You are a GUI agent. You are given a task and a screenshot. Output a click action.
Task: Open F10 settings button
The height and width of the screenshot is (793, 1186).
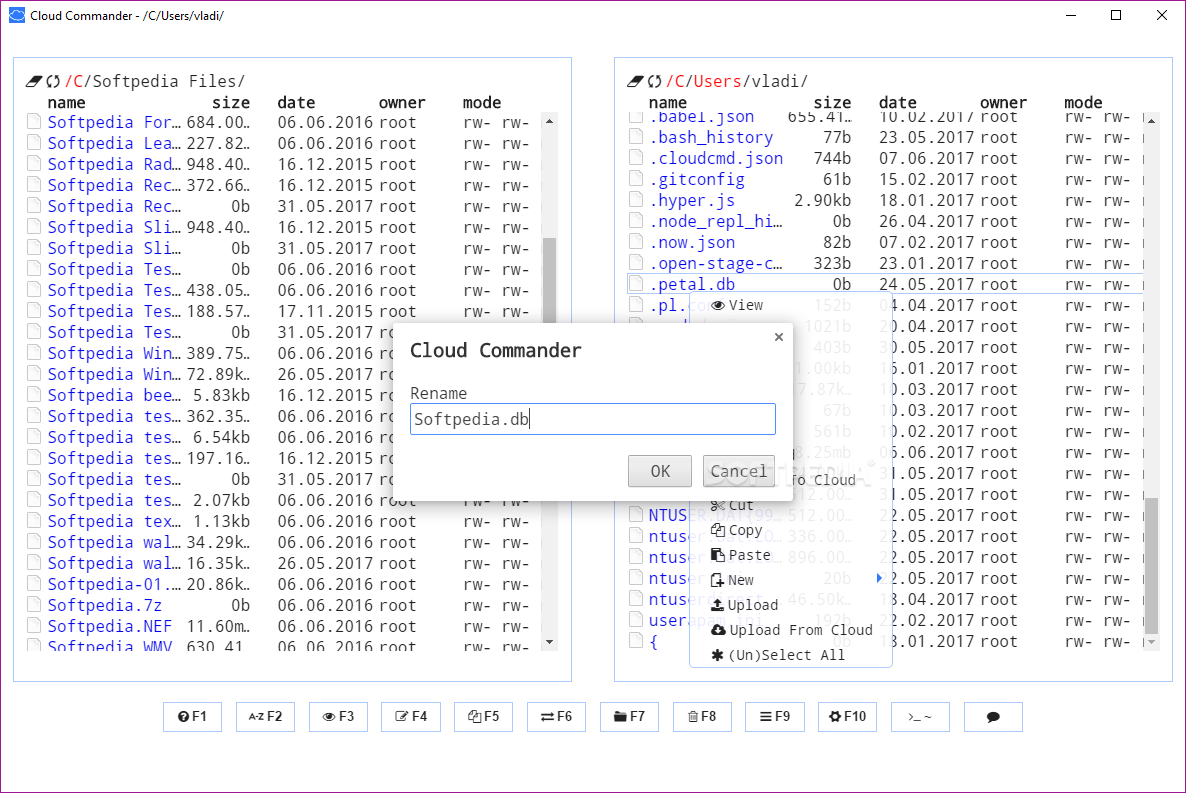click(847, 717)
